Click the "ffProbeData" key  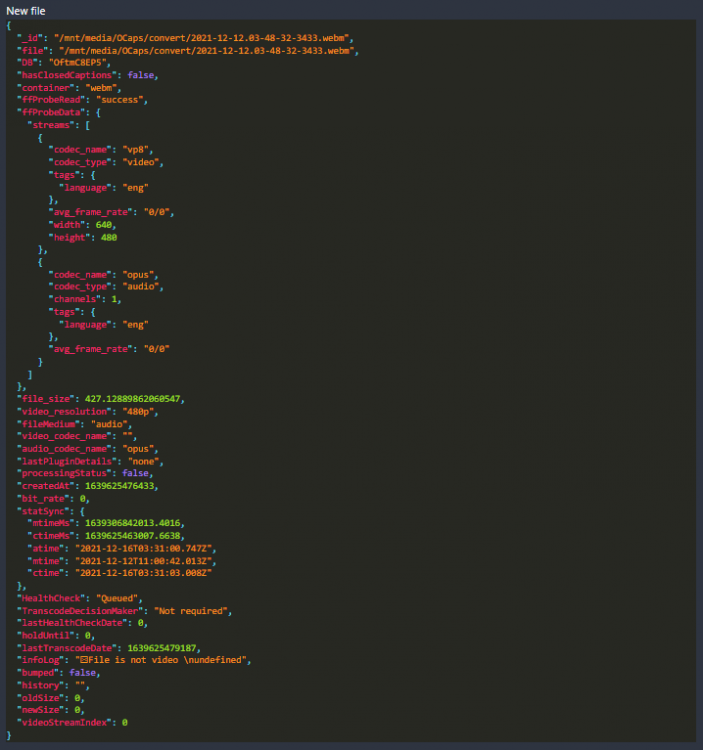[x=52, y=112]
